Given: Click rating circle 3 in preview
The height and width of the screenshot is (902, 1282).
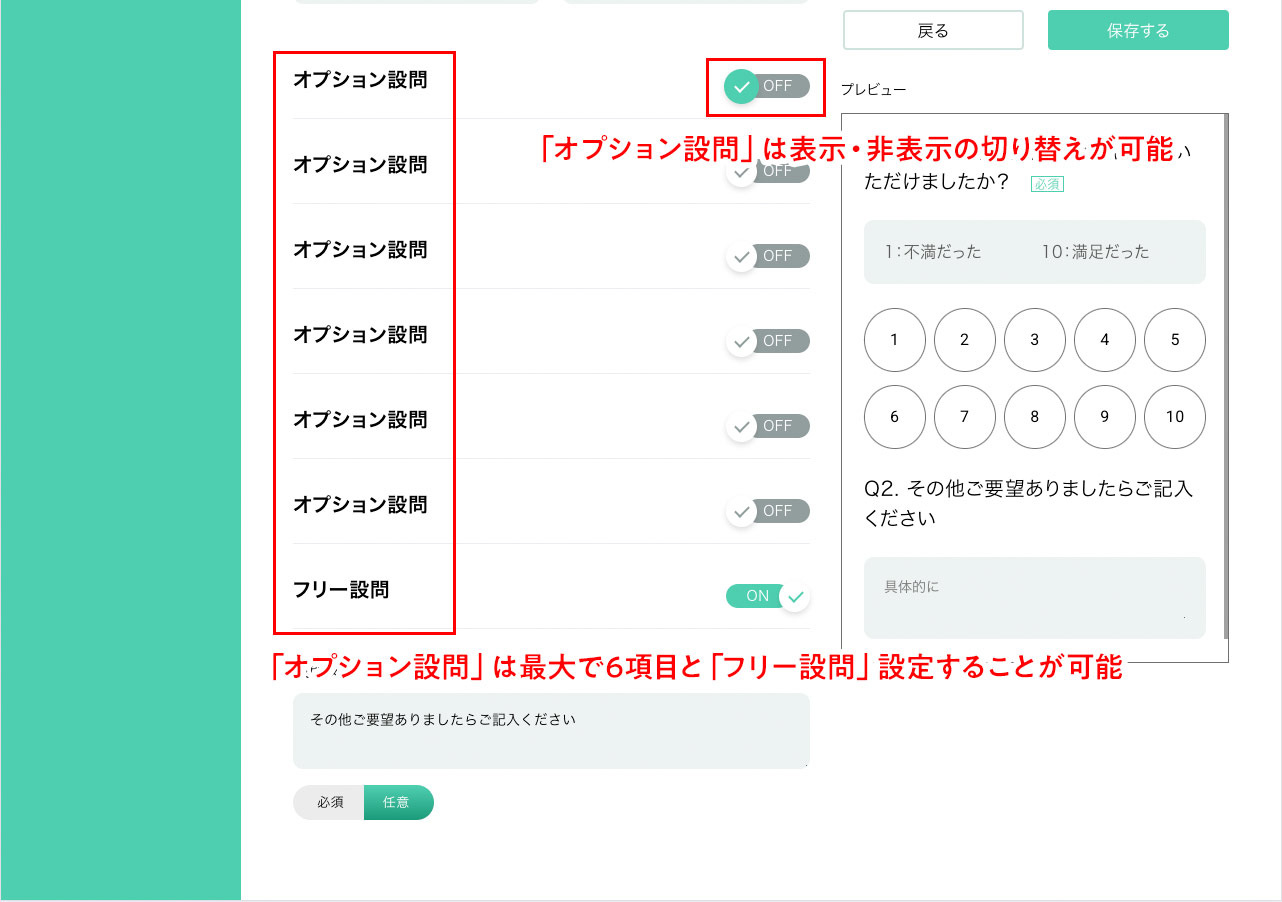Looking at the screenshot, I should (1035, 340).
